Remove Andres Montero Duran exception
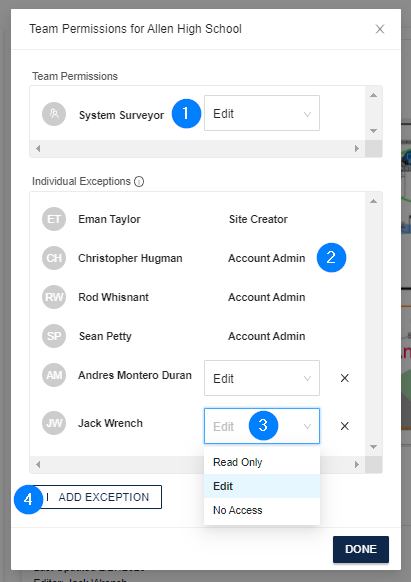This screenshot has width=411, height=582. click(x=345, y=378)
